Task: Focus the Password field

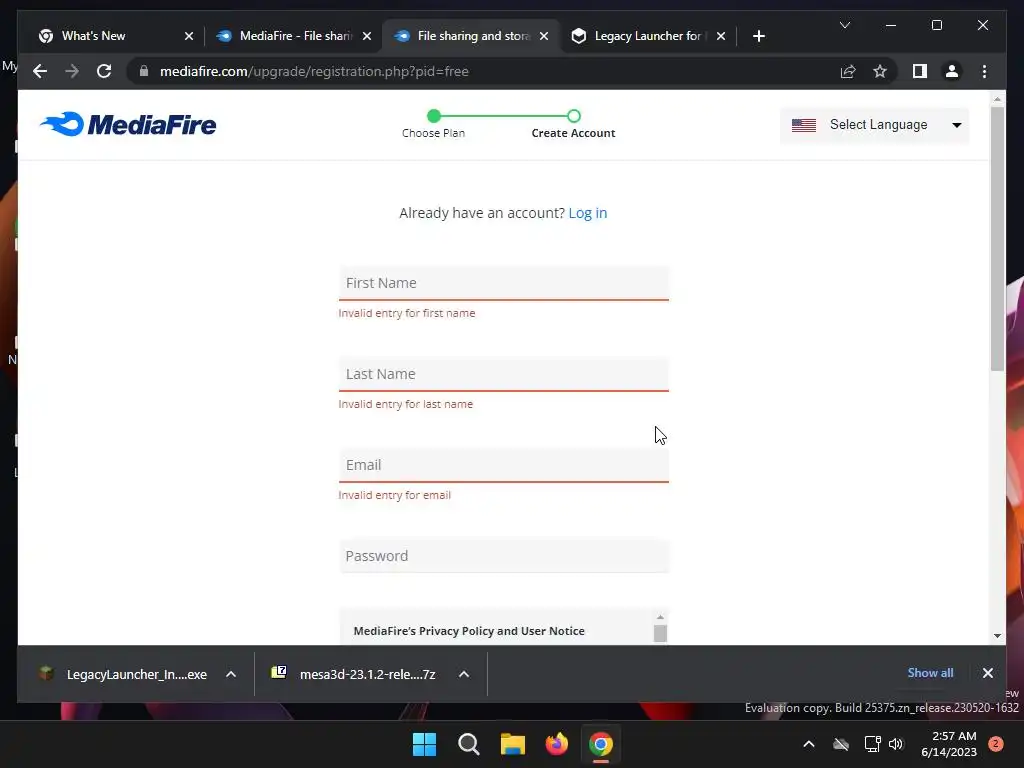Action: (504, 556)
